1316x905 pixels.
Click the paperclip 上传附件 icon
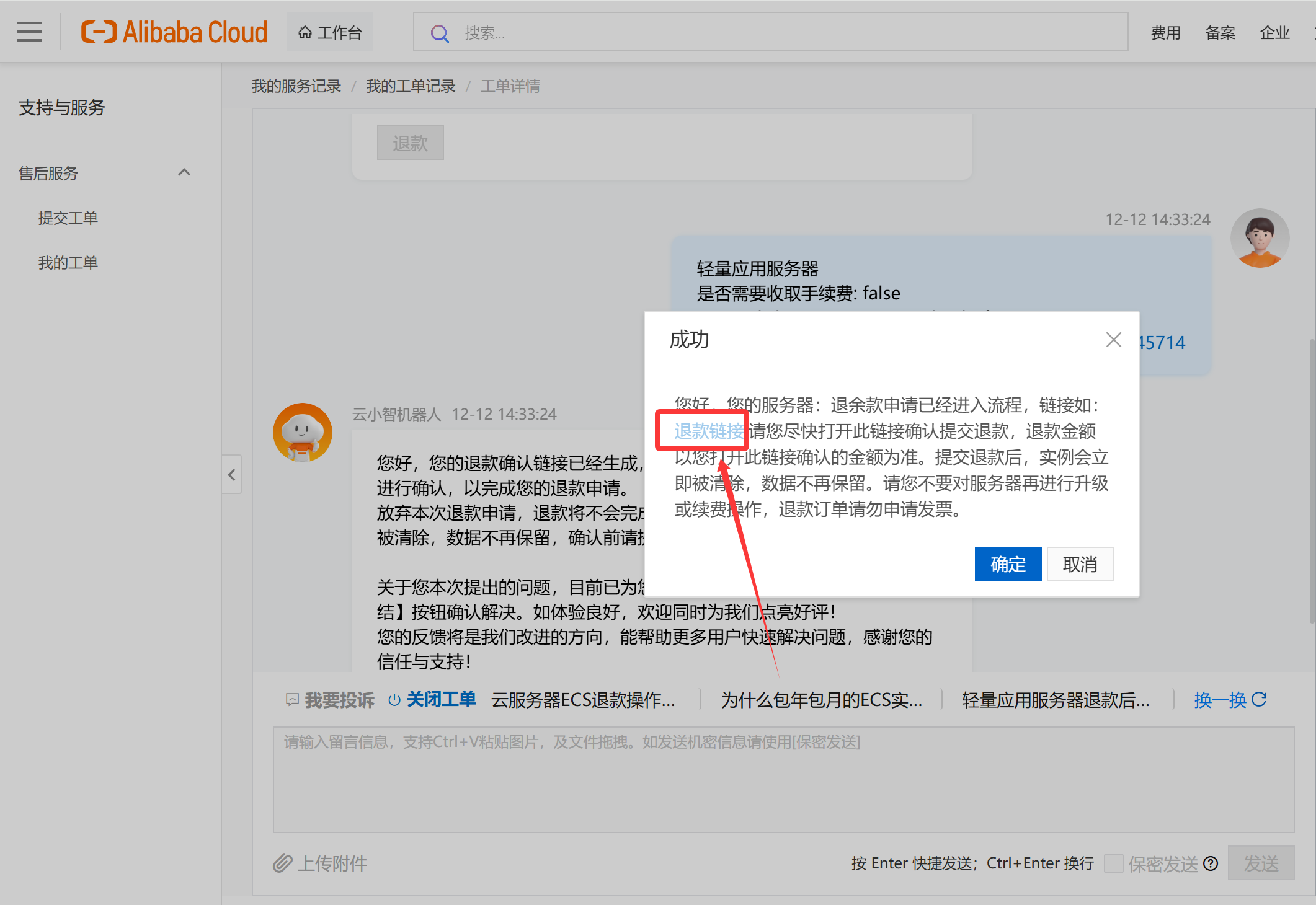tap(282, 863)
